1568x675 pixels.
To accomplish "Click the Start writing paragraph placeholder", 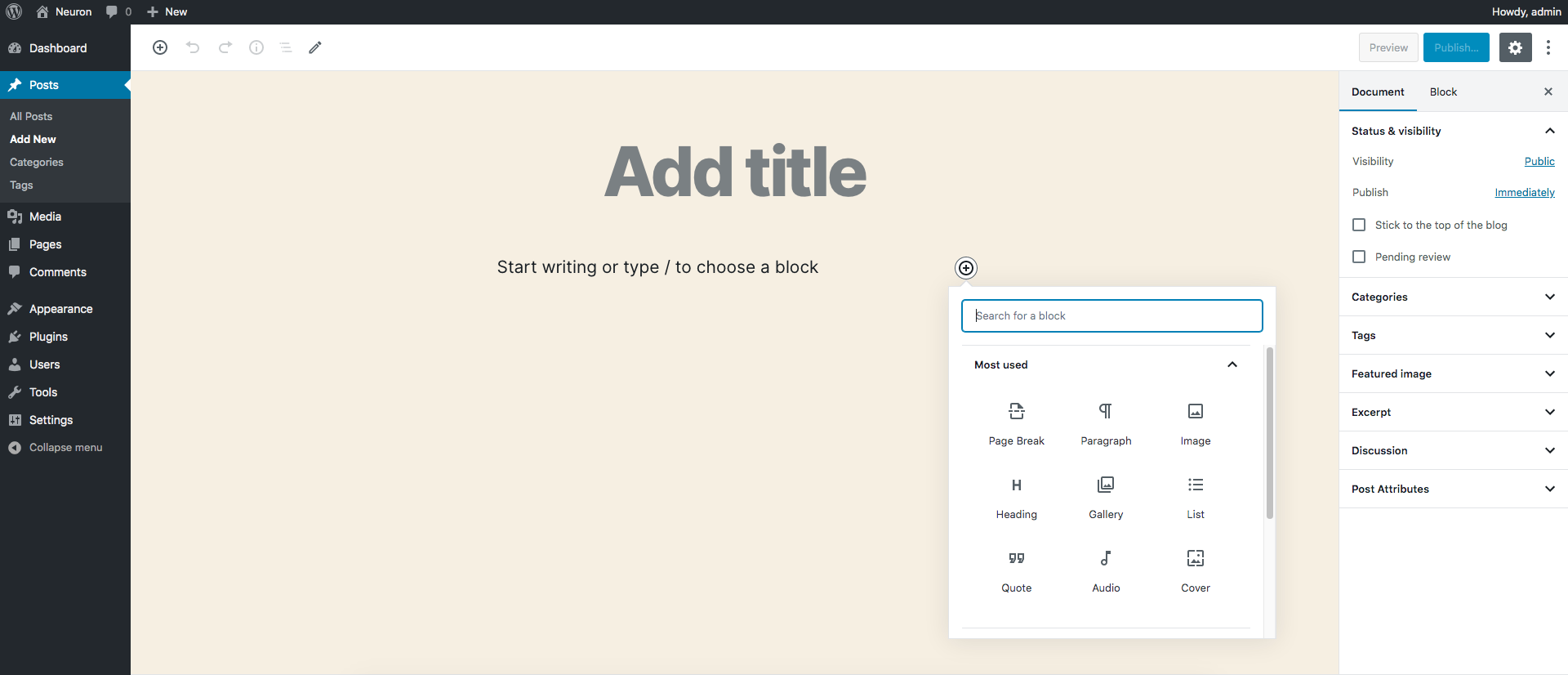I will click(657, 267).
